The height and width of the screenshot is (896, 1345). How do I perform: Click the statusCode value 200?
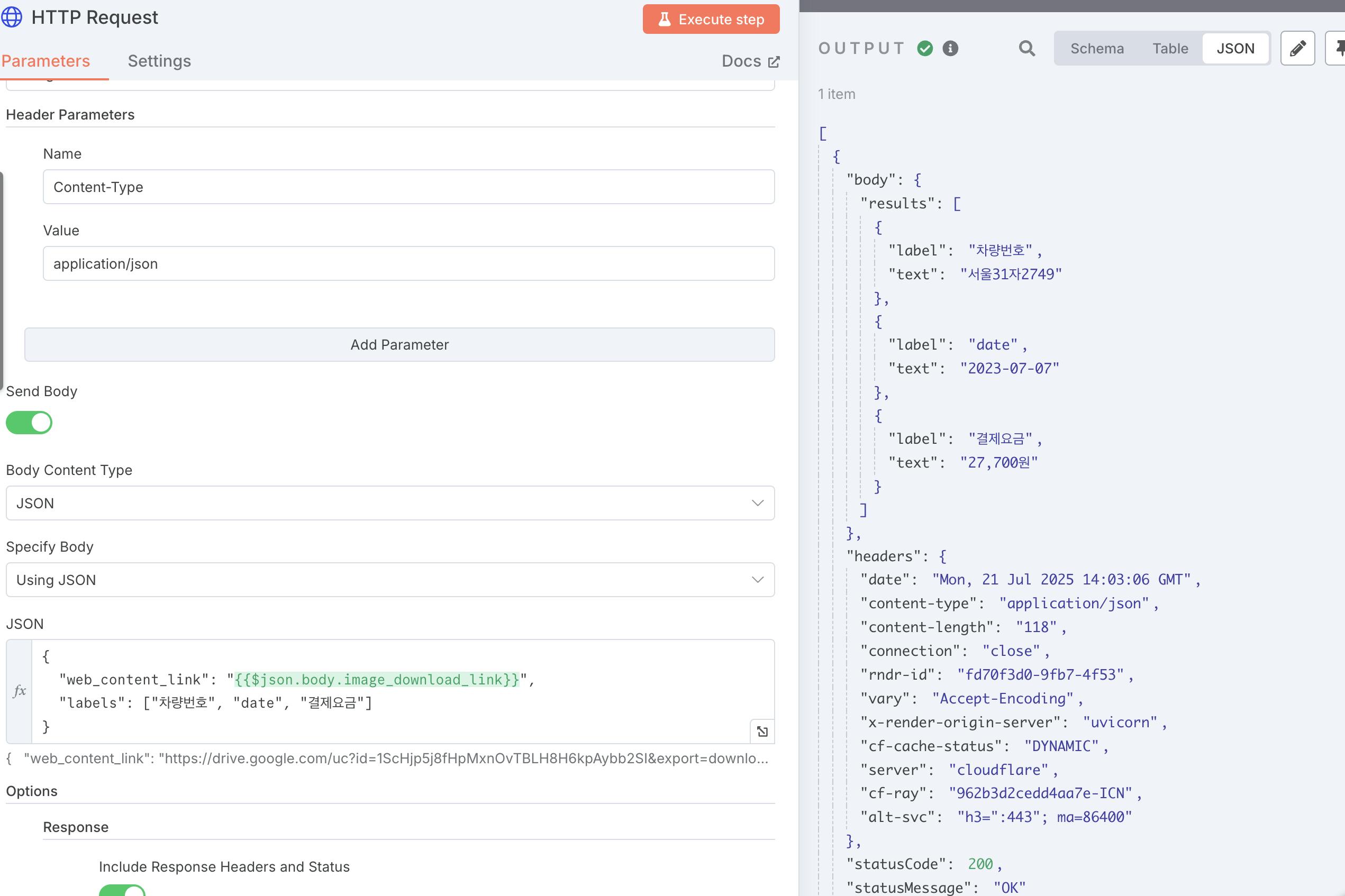pos(980,864)
